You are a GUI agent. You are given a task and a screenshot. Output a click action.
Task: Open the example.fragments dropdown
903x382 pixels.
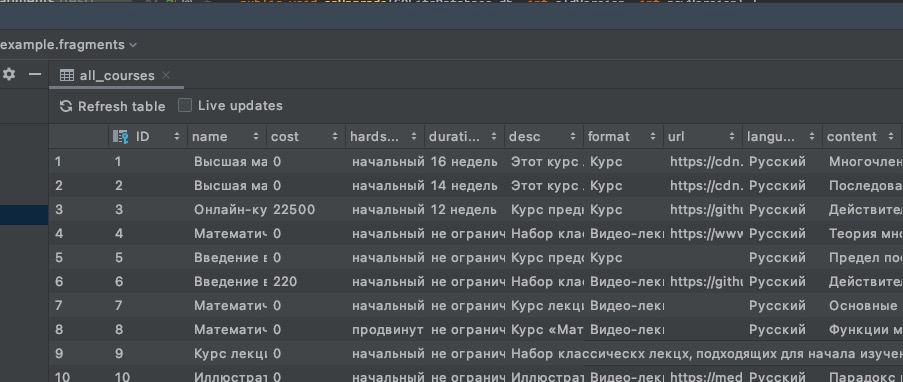[x=68, y=44]
